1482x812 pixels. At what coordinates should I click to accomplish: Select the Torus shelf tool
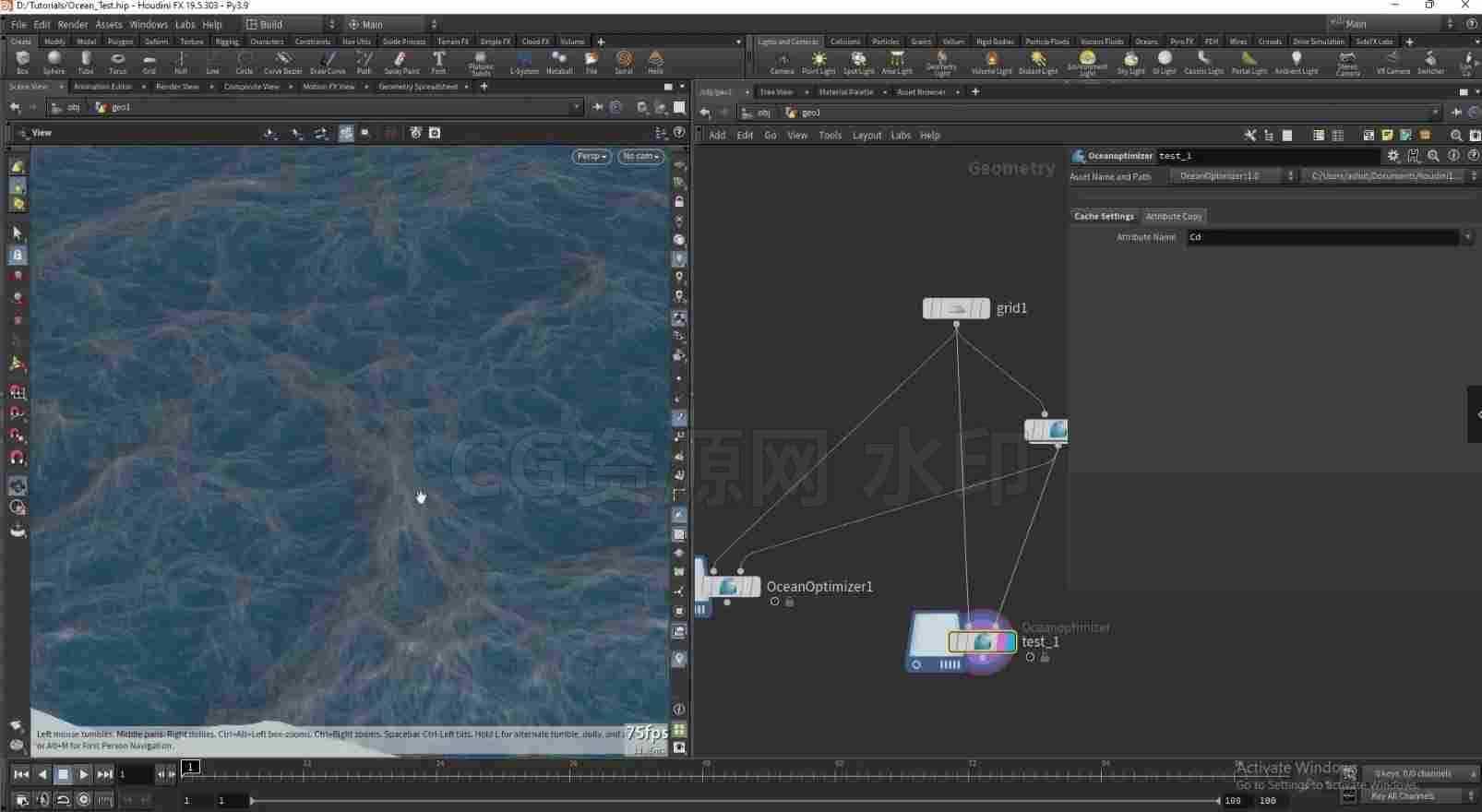pyautogui.click(x=117, y=62)
